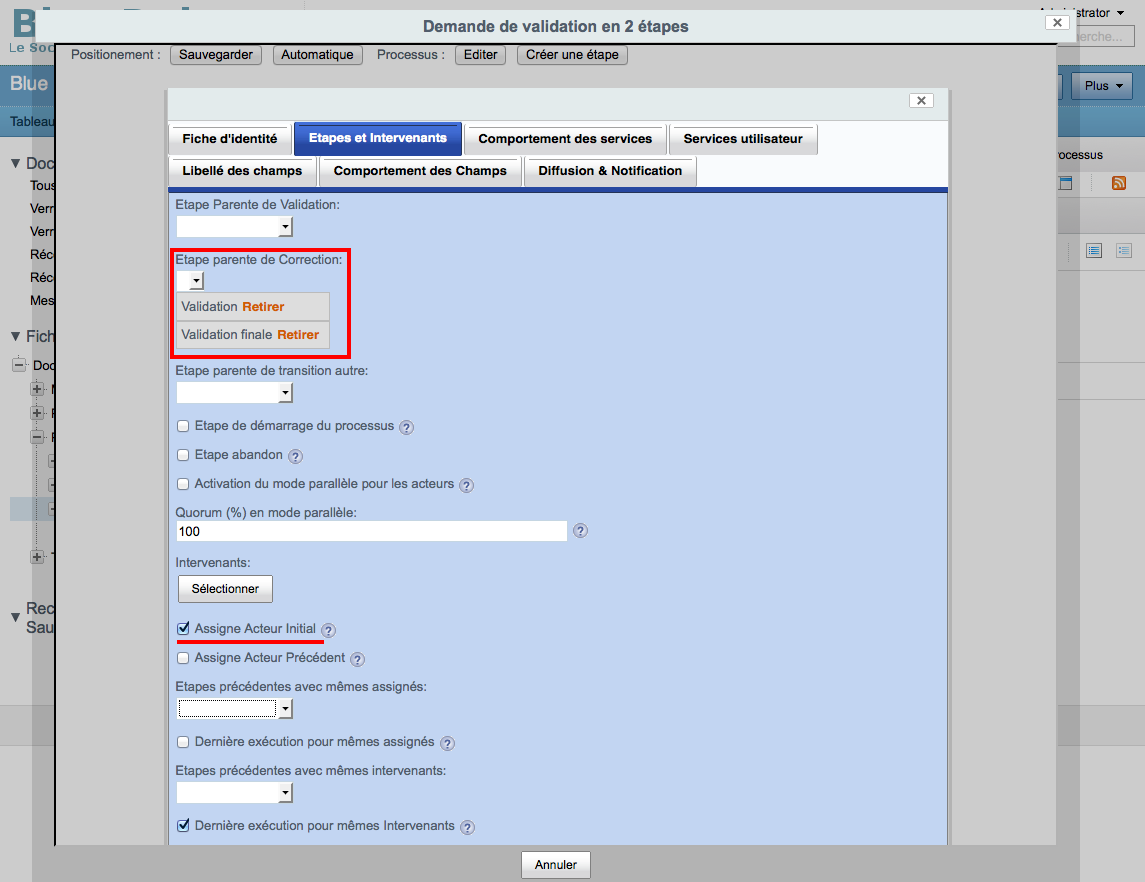Click help icon next to Quorum field
1145x882 pixels.
pos(581,531)
